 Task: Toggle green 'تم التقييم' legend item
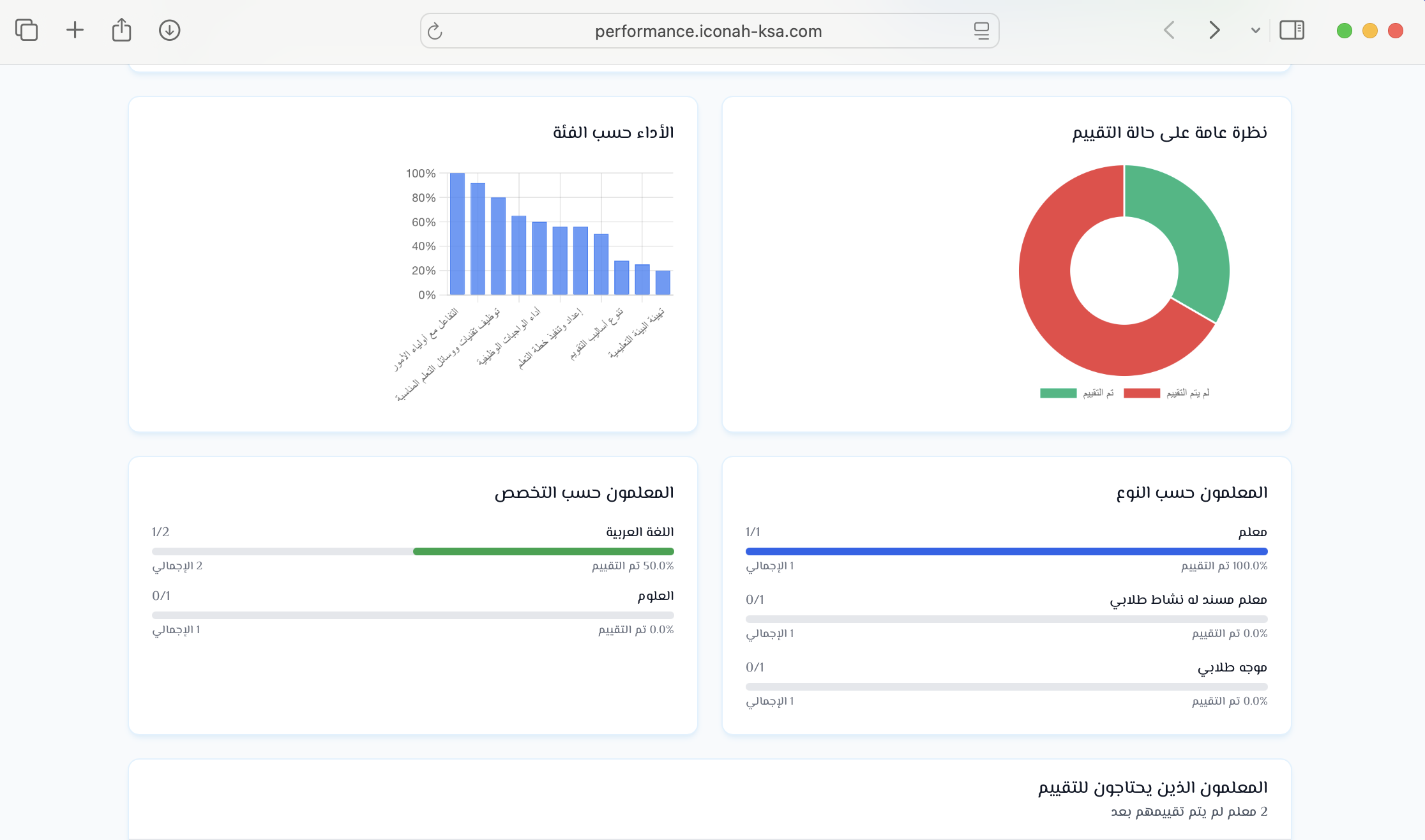coord(1076,393)
